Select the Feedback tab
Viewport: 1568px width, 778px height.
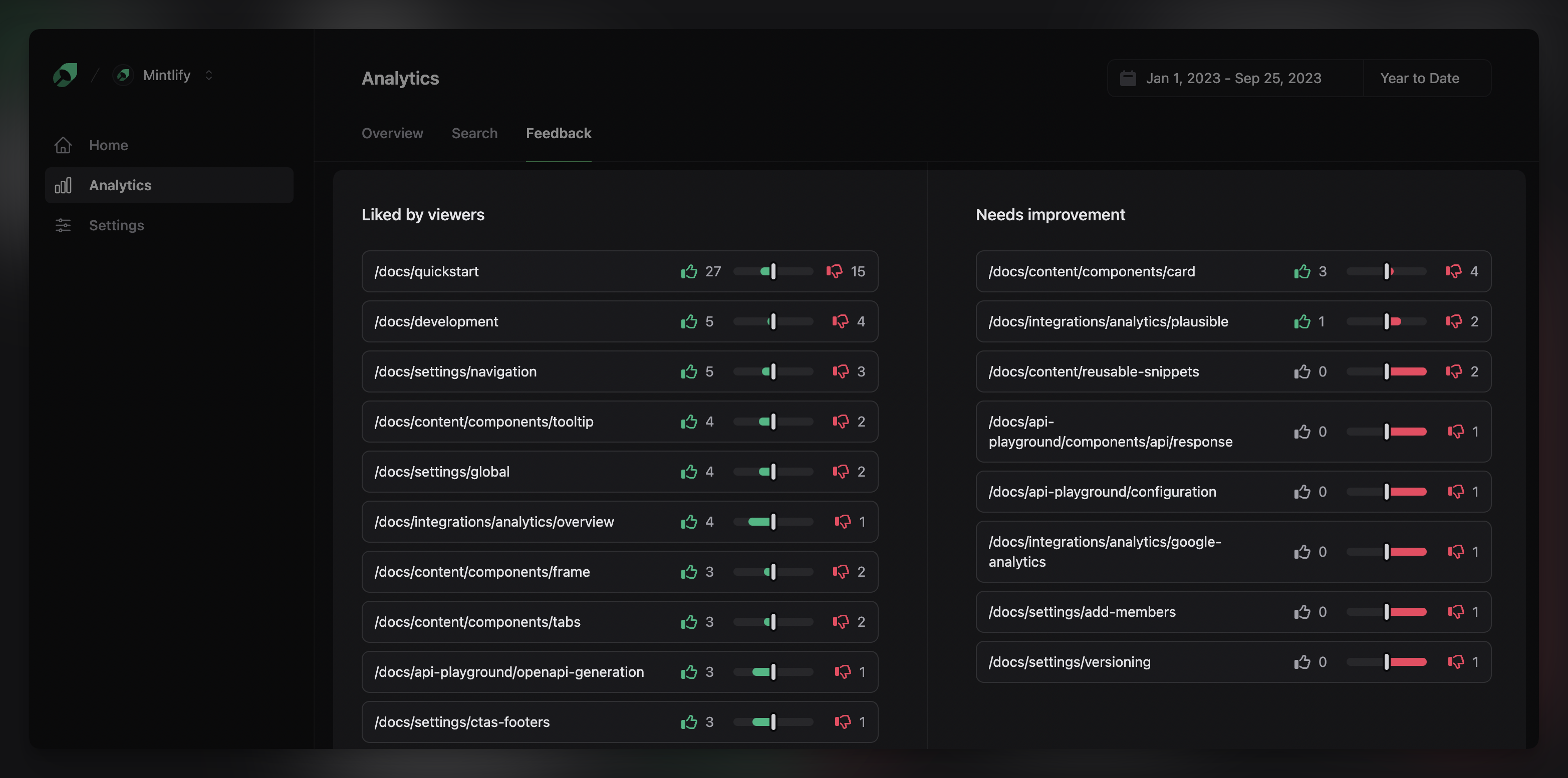pos(558,133)
